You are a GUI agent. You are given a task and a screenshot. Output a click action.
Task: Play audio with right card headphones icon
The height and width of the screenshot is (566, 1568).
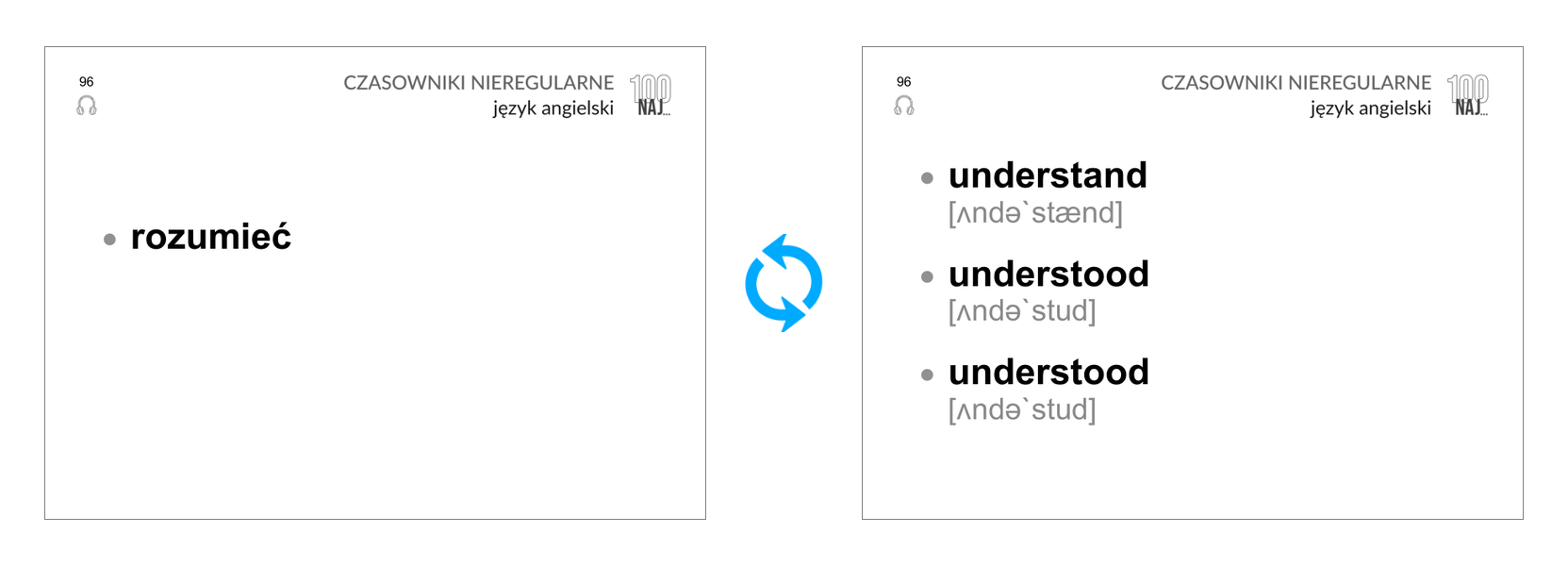click(904, 106)
